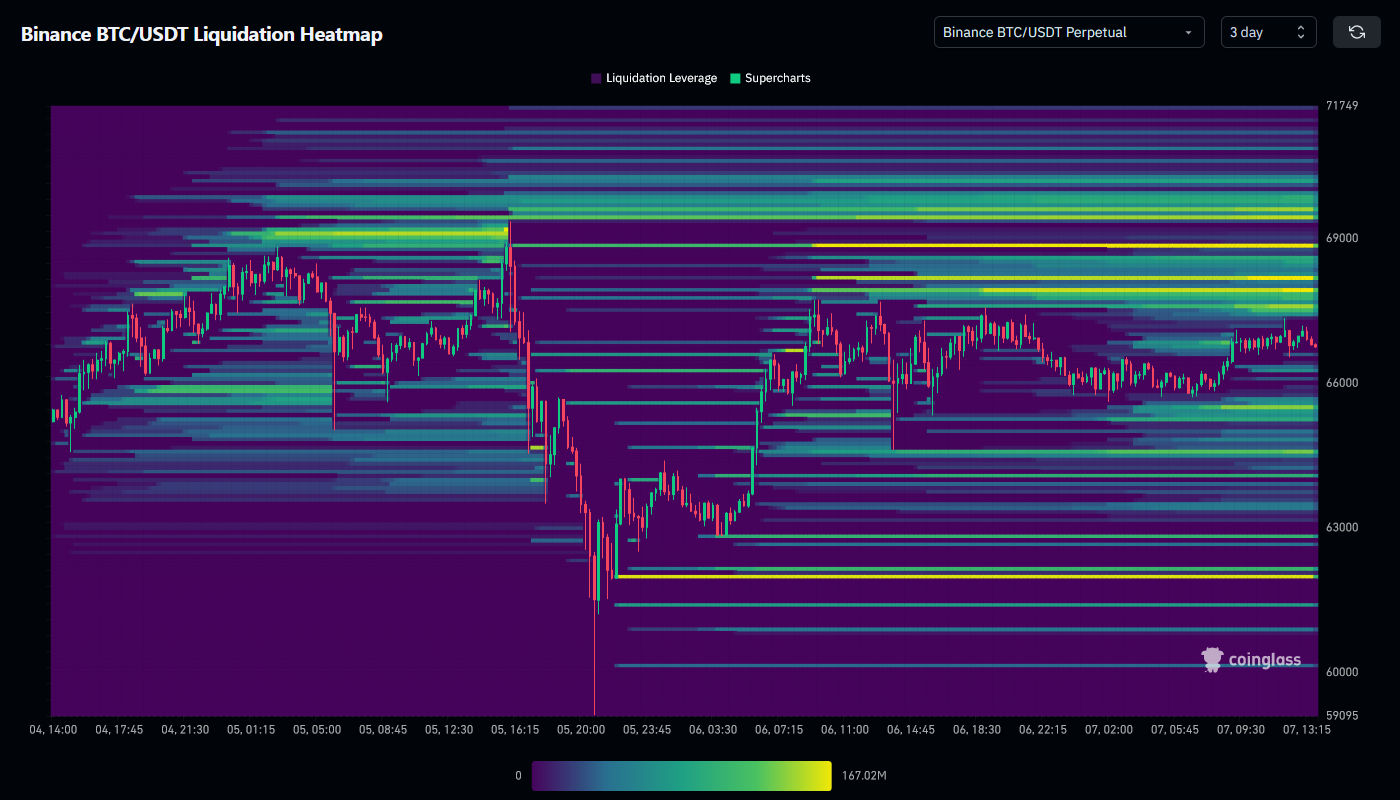Click the 05, 05:00 time axis label
This screenshot has width=1400, height=800.
click(x=317, y=730)
